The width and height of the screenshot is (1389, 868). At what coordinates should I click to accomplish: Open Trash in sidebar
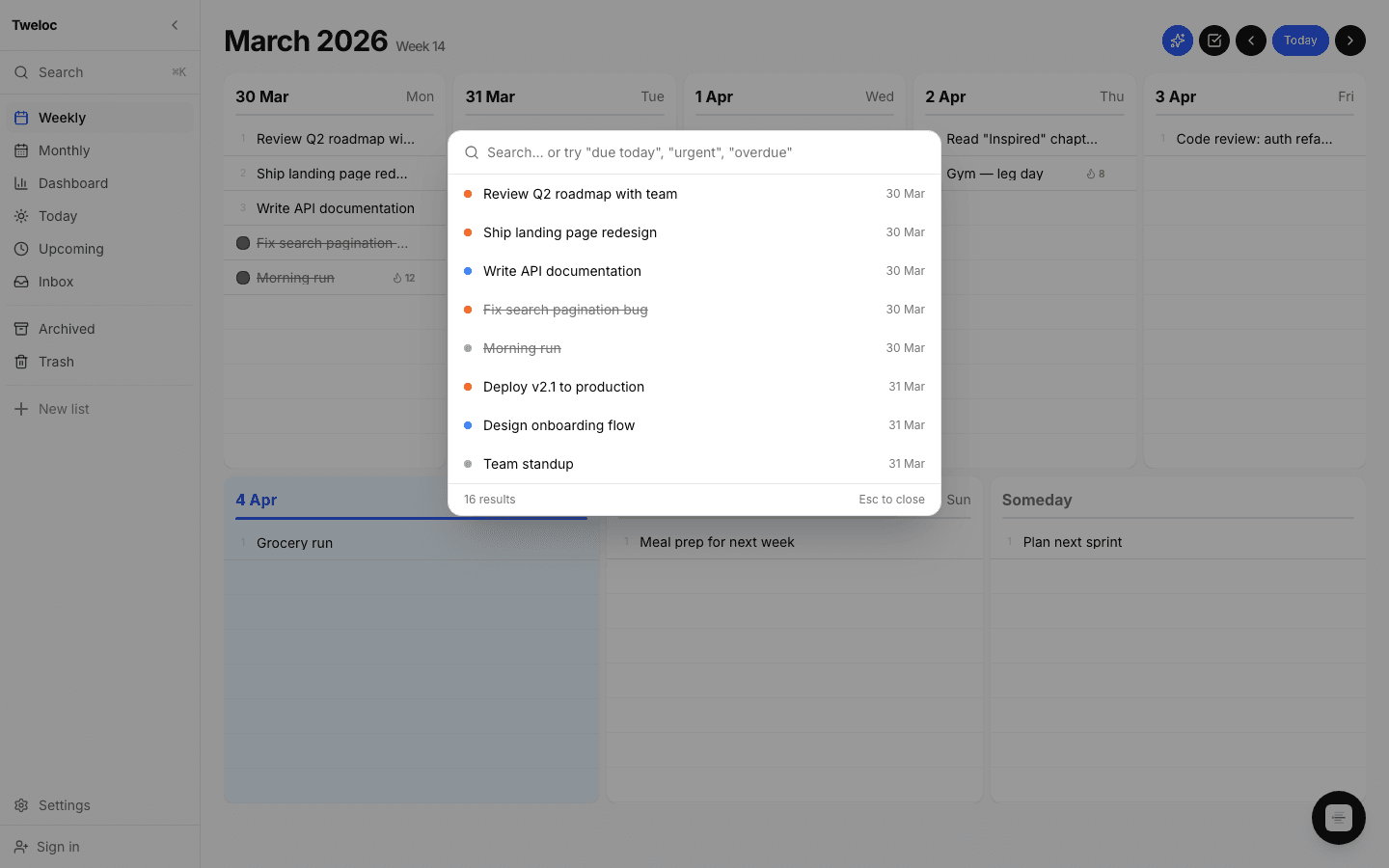tap(56, 362)
